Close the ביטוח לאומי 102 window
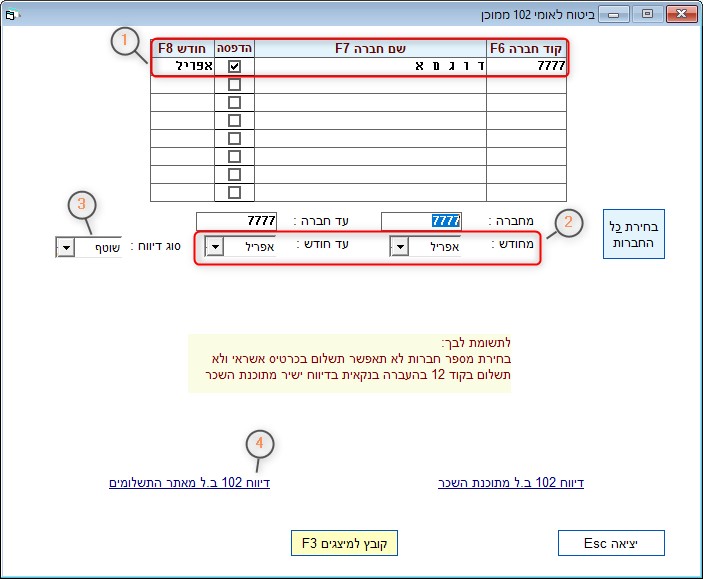Image resolution: width=703 pixels, height=579 pixels. (x=681, y=14)
